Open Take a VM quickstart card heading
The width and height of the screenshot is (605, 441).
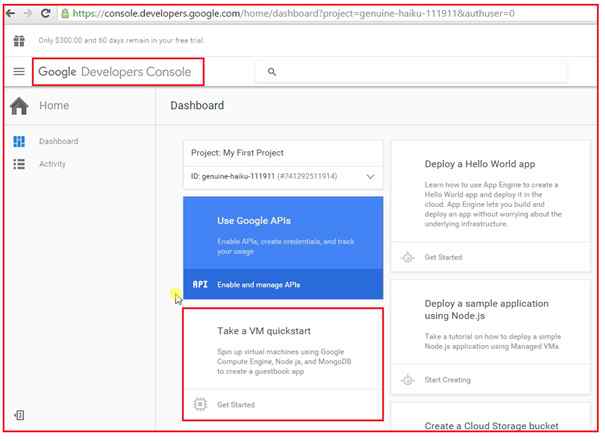(264, 331)
